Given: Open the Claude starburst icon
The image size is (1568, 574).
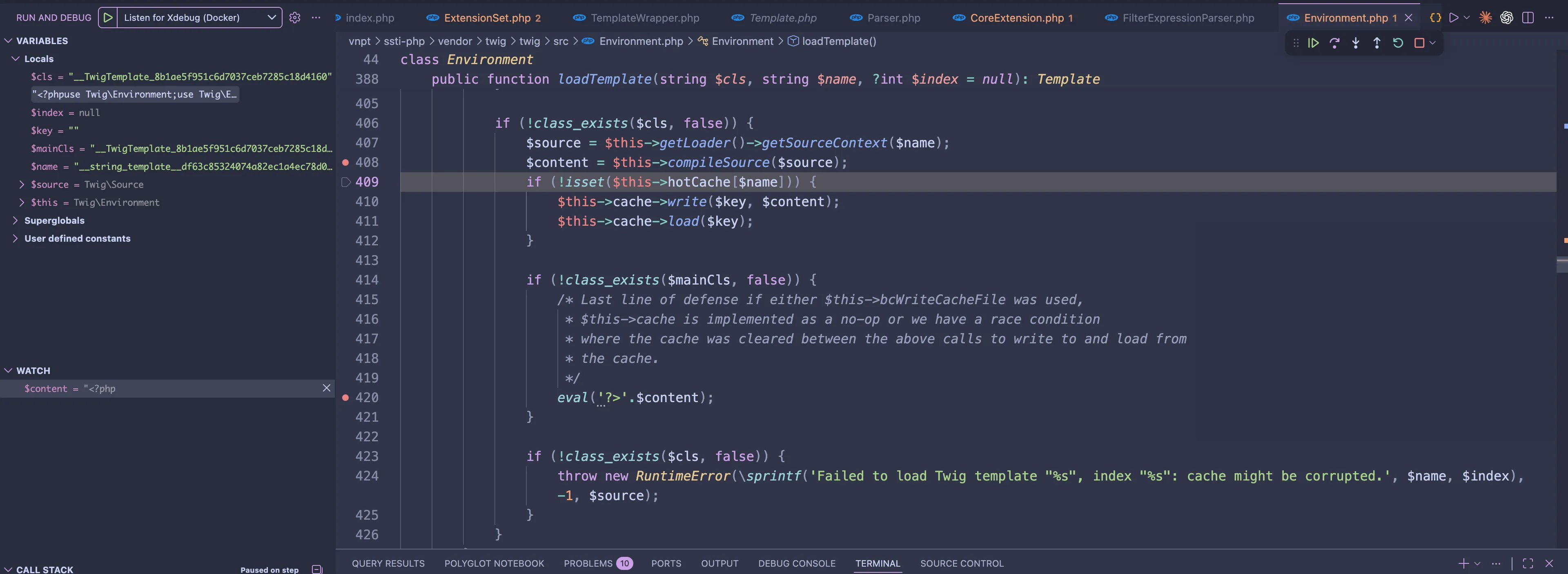Looking at the screenshot, I should point(1485,18).
